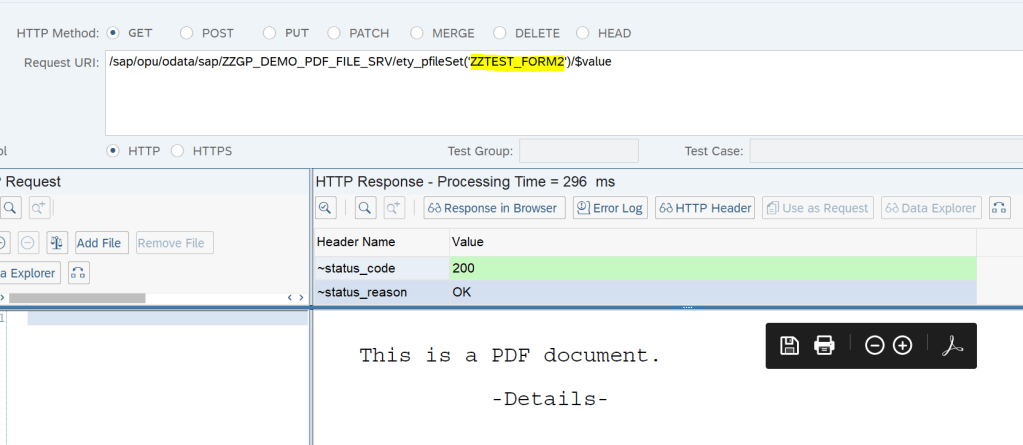
Task: Select the ~status_code cell
Action: click(381, 268)
